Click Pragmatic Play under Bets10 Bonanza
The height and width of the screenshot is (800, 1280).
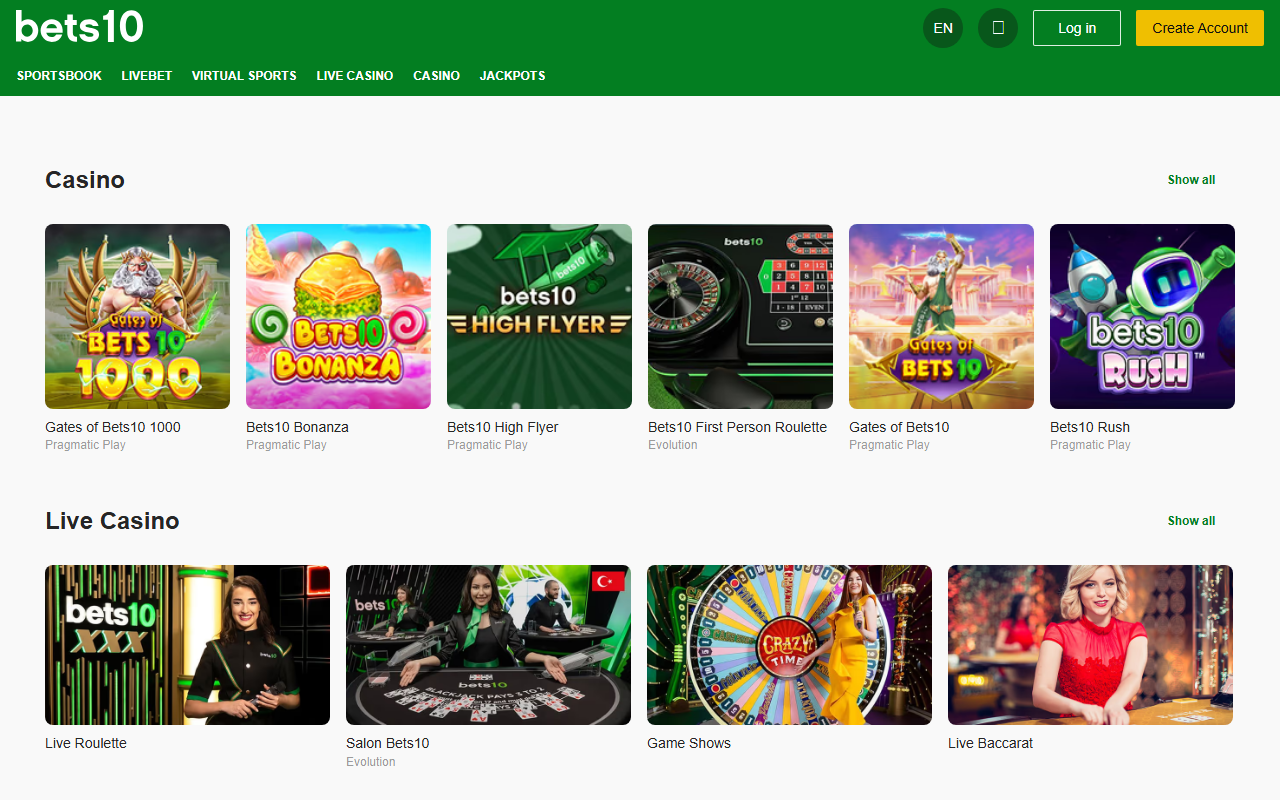coord(286,445)
